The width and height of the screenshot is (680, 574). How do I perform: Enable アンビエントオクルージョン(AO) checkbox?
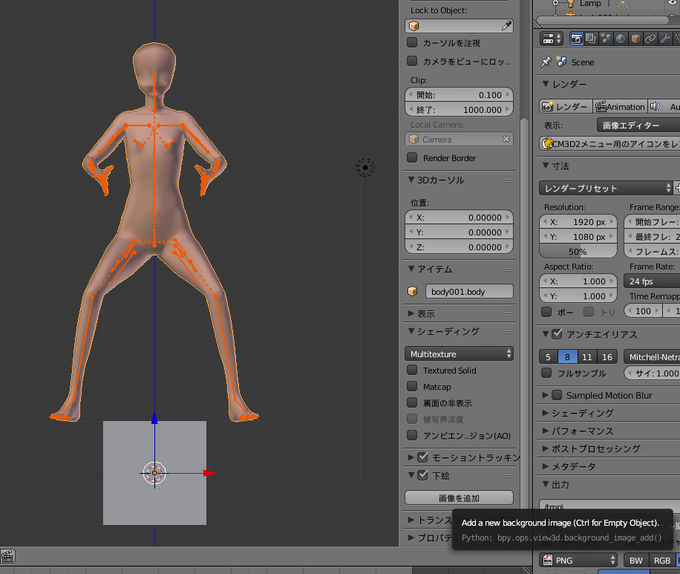pos(412,435)
